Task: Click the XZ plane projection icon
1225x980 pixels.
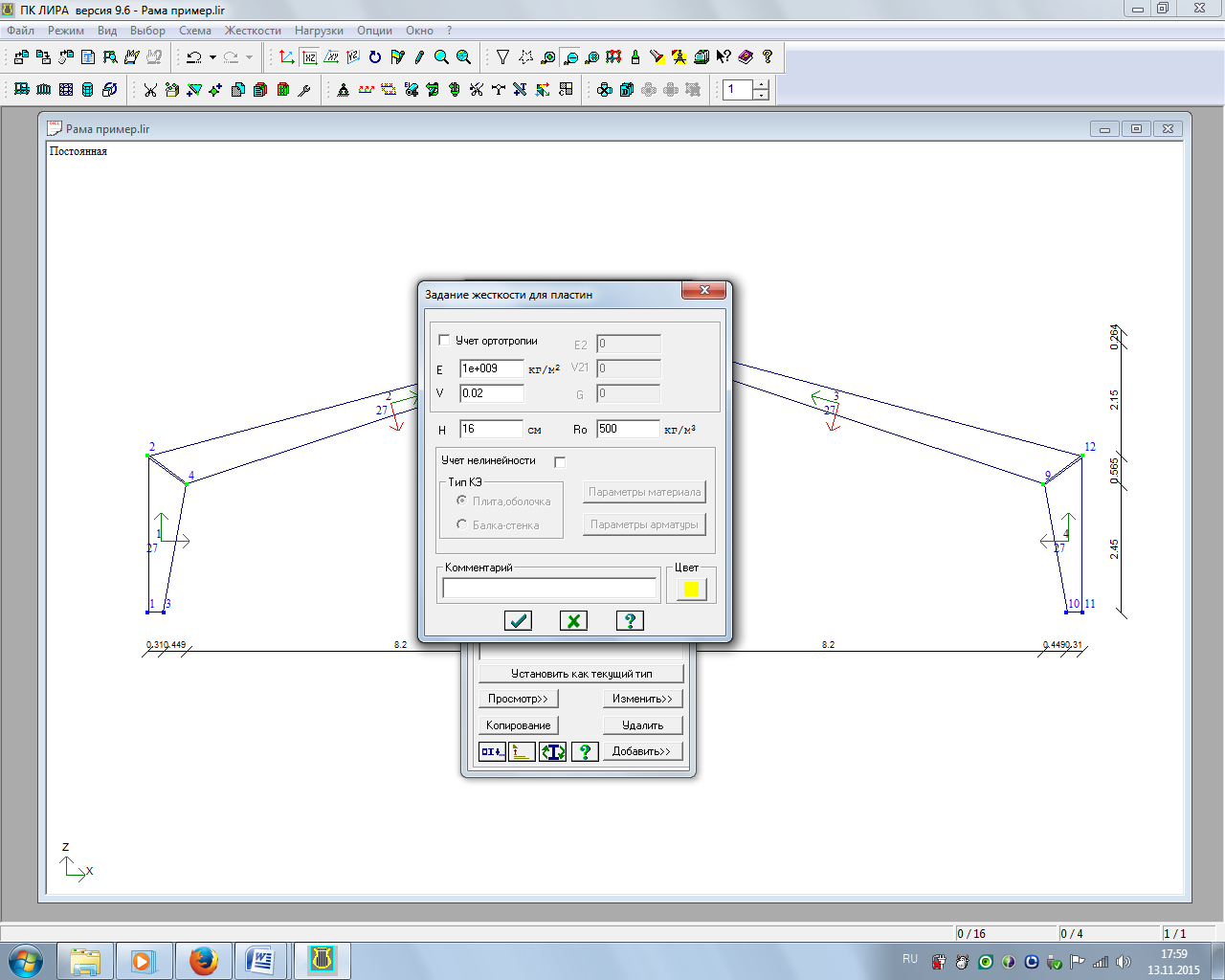Action: (310, 57)
